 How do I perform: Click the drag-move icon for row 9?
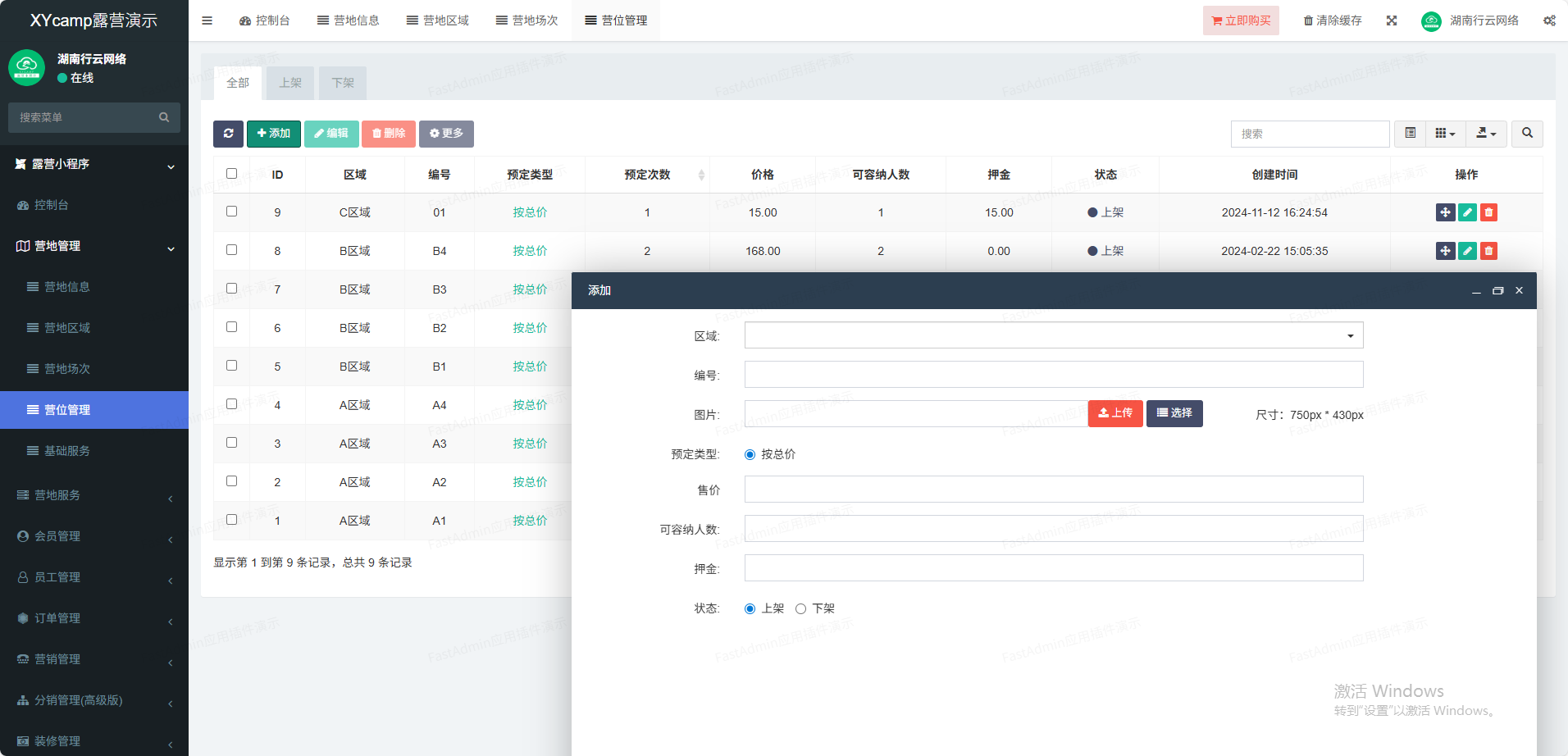tap(1445, 212)
